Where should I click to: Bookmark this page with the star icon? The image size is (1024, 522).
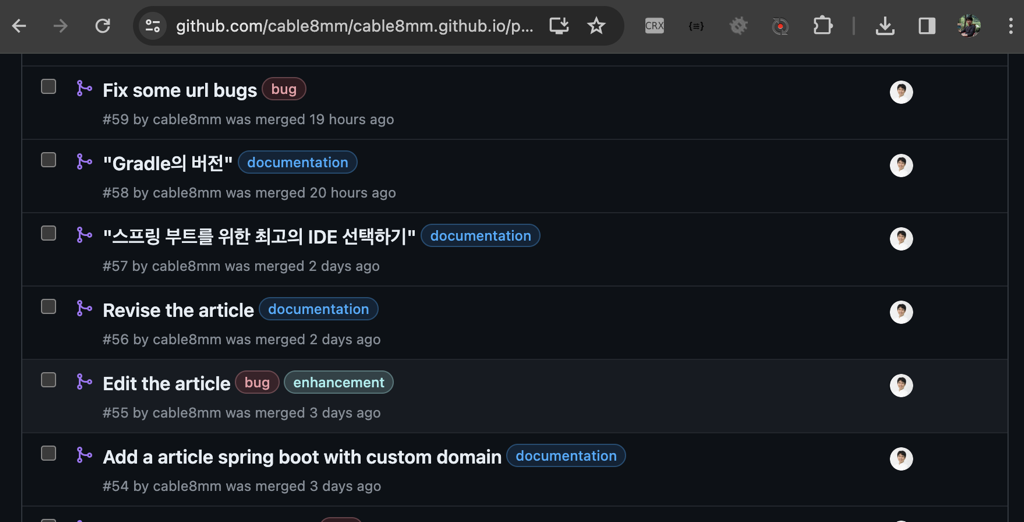pyautogui.click(x=597, y=26)
